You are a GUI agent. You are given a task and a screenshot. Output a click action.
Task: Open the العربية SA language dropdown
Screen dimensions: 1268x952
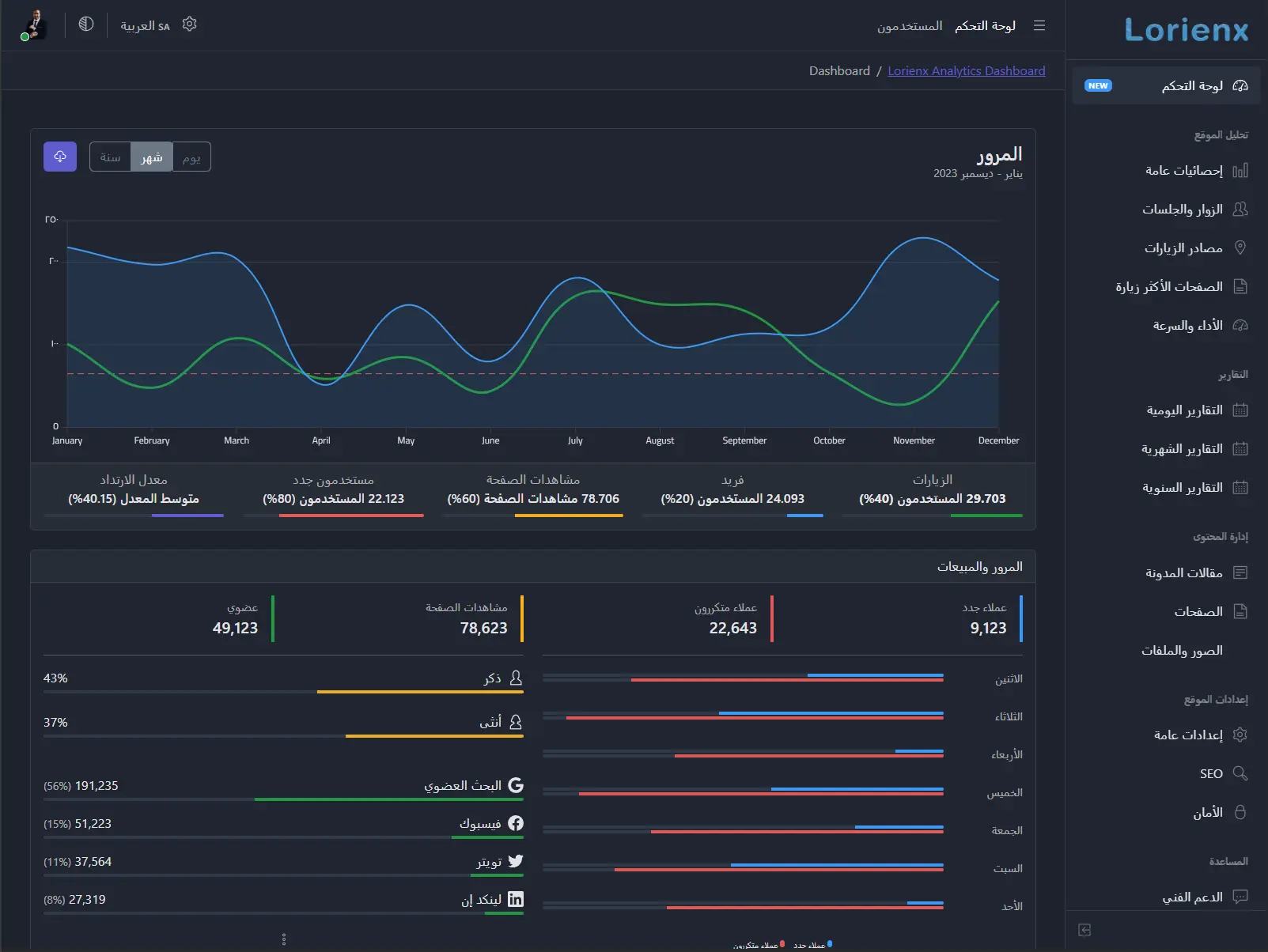tap(144, 25)
